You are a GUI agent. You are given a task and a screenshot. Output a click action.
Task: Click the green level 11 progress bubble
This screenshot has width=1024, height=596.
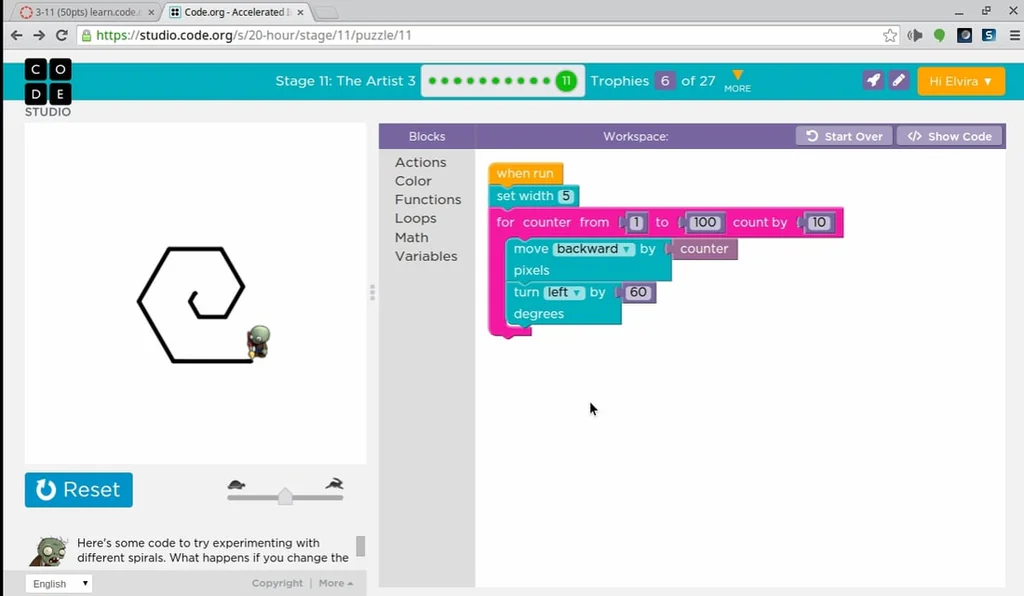pyautogui.click(x=566, y=81)
